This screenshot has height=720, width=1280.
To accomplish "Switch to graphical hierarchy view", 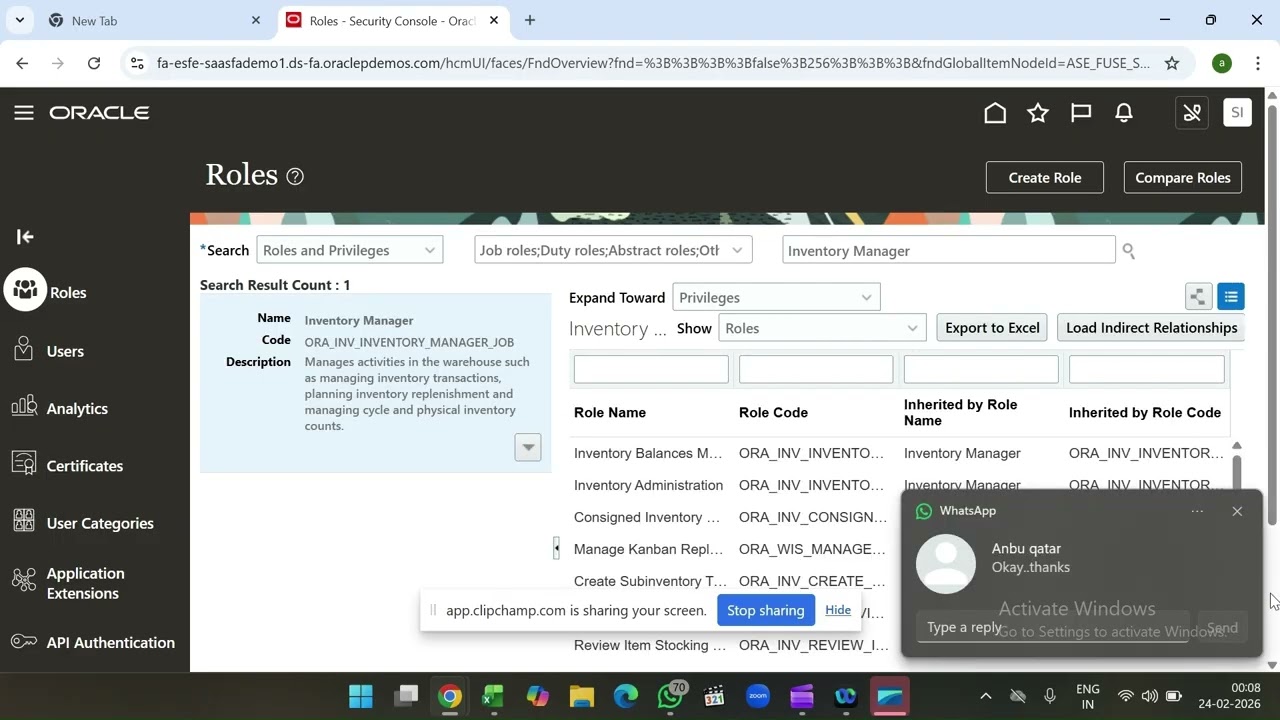I will pyautogui.click(x=1198, y=296).
